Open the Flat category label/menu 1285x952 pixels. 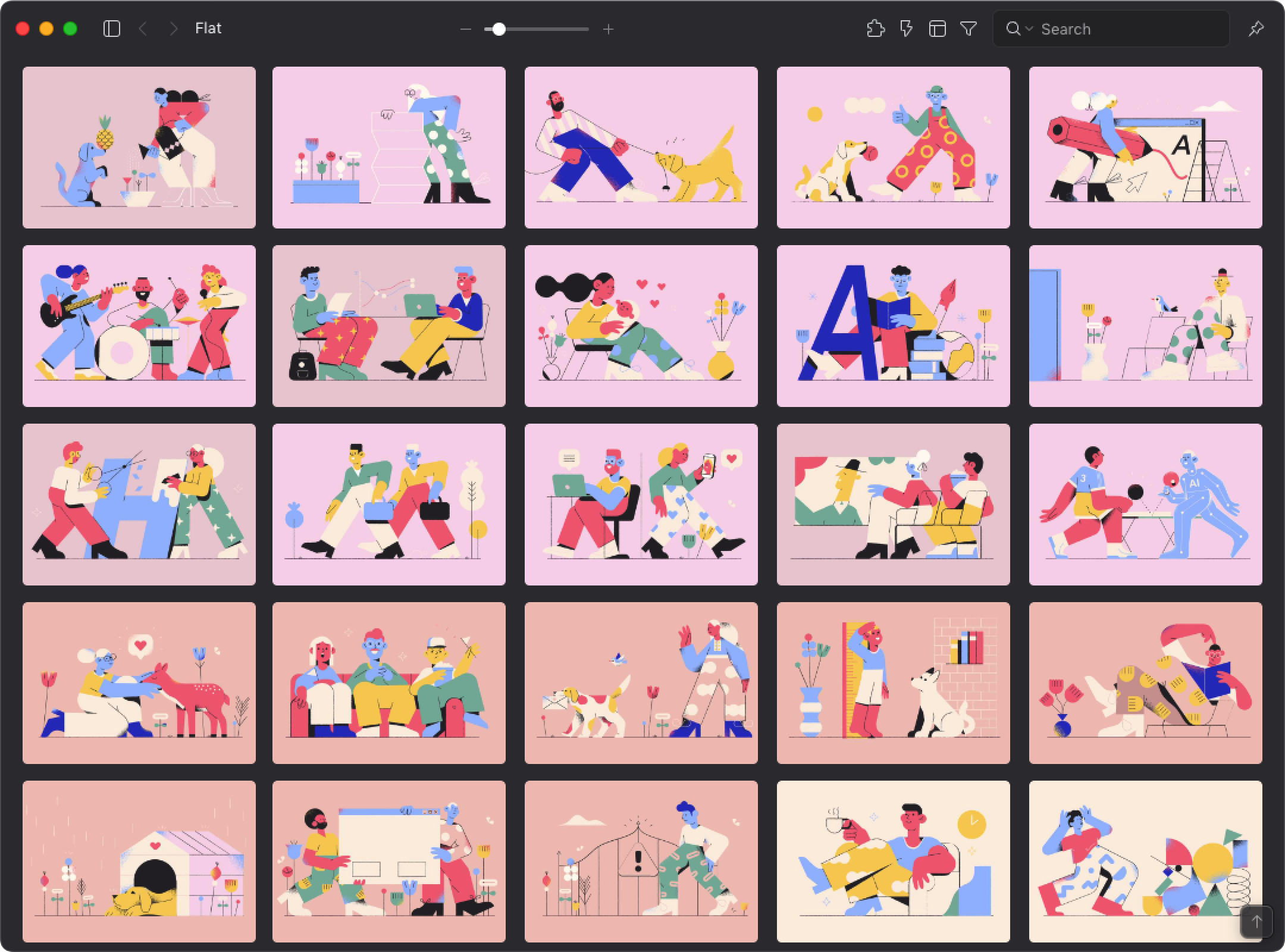pos(208,29)
